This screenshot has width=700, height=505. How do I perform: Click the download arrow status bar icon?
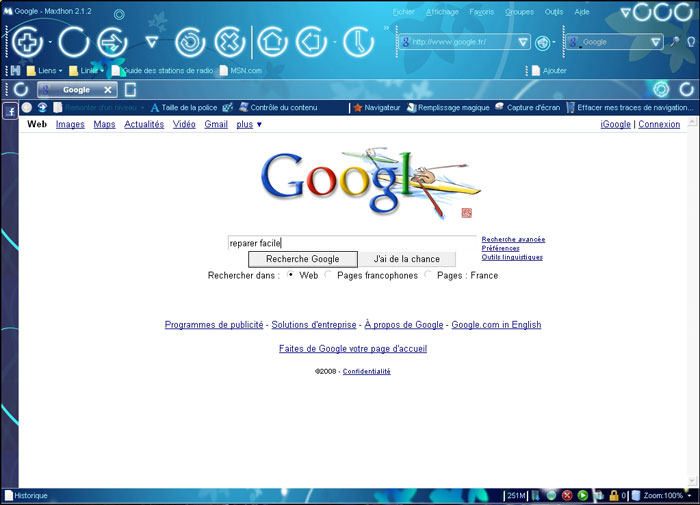[x=536, y=495]
